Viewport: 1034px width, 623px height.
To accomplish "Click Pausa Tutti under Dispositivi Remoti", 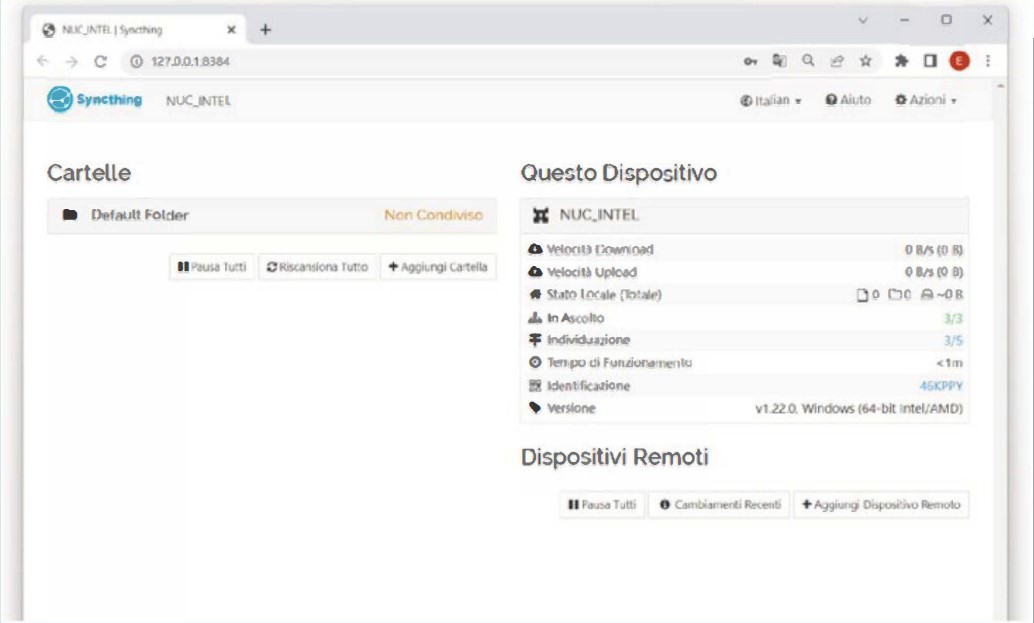I will pyautogui.click(x=602, y=504).
